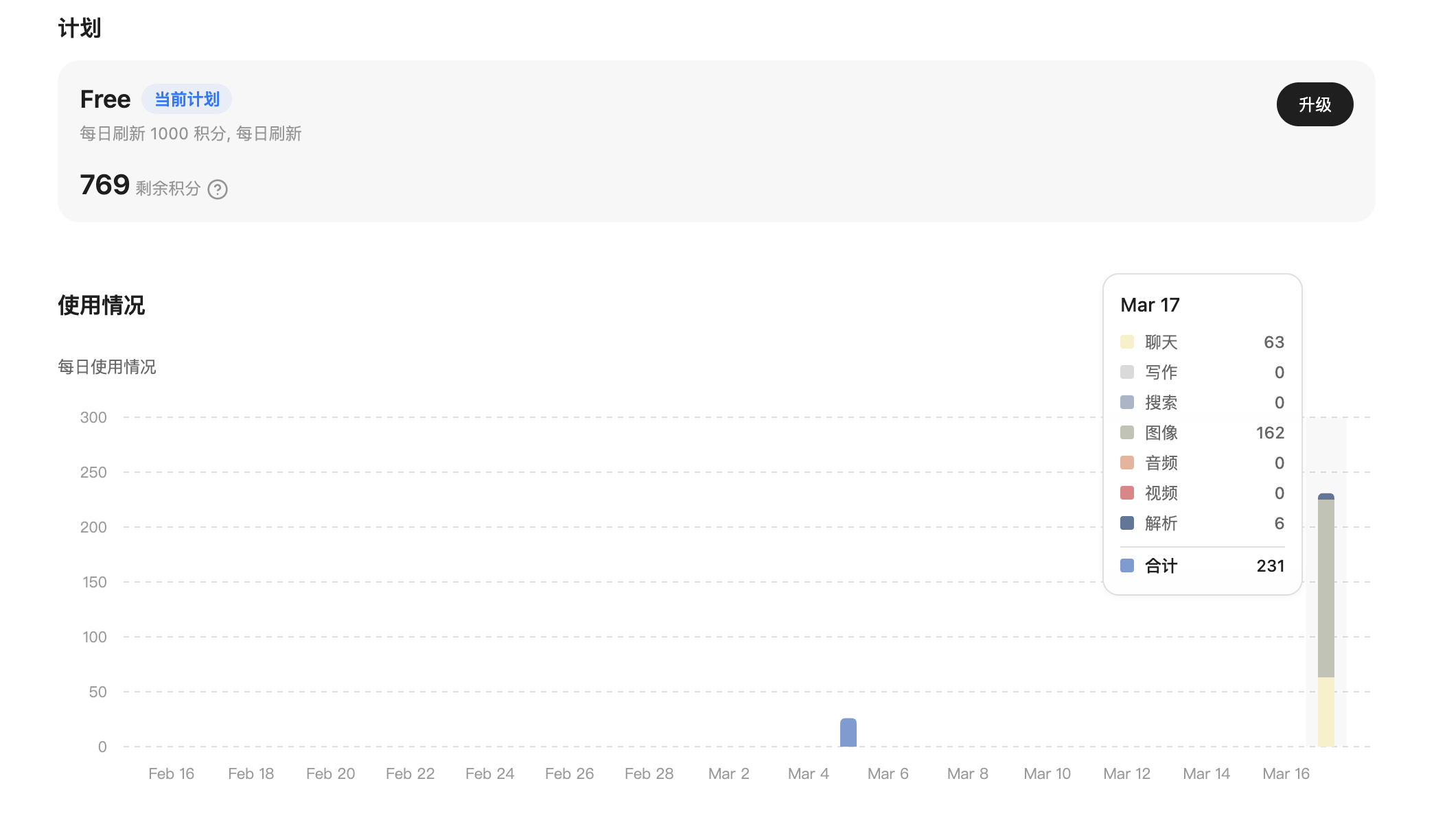
Task: Click the 升级 upgrade button
Action: [x=1314, y=104]
